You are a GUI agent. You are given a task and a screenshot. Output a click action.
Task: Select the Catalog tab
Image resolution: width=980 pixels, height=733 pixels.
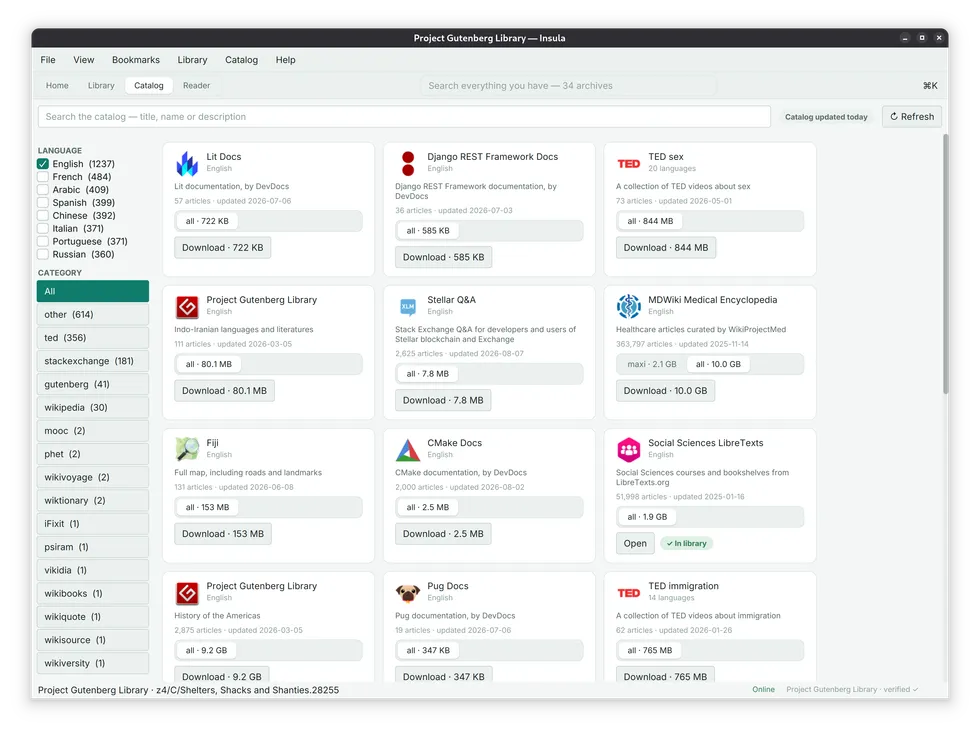click(x=149, y=86)
